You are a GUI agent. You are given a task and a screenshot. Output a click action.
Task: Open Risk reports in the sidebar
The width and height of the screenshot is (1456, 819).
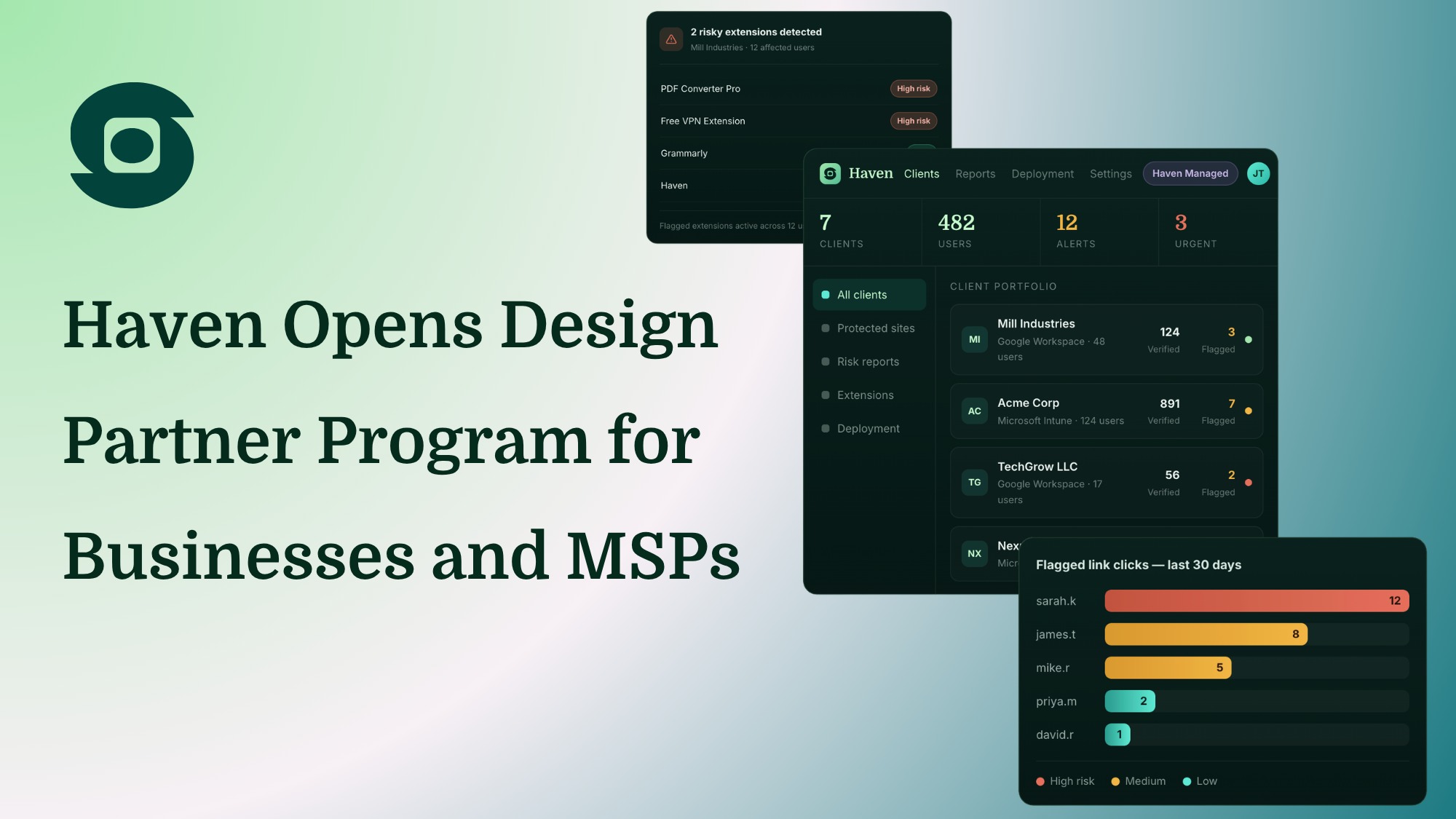(x=869, y=362)
